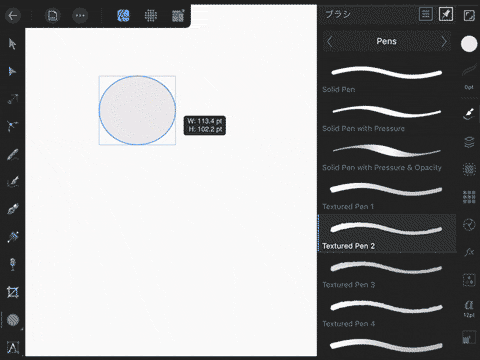
Task: Select the Crop tool
Action: pyautogui.click(x=13, y=292)
